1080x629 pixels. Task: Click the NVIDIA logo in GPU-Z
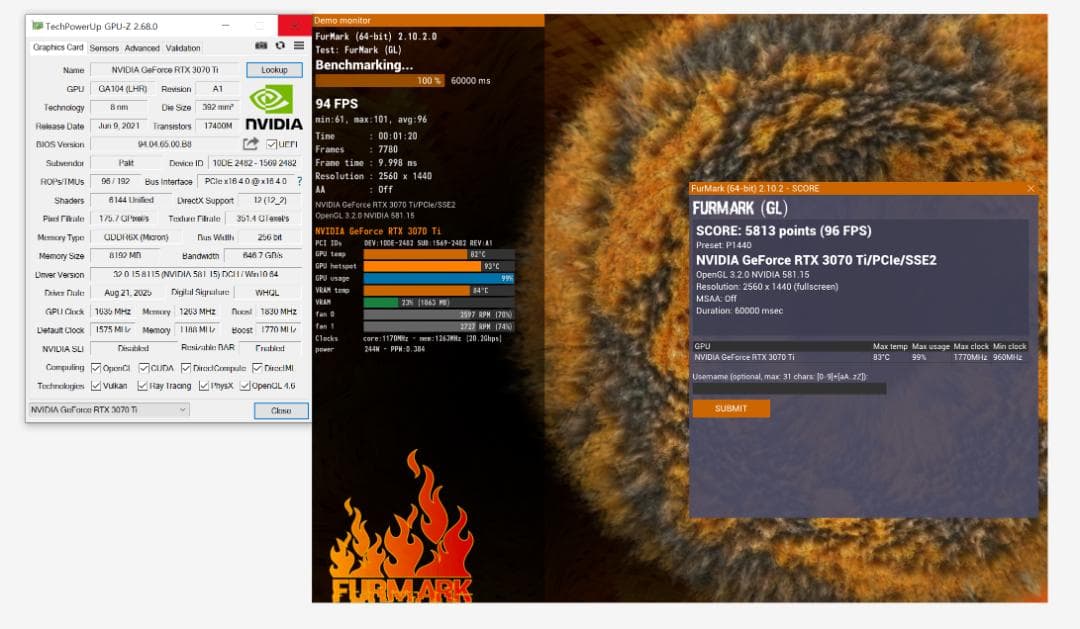[x=271, y=100]
